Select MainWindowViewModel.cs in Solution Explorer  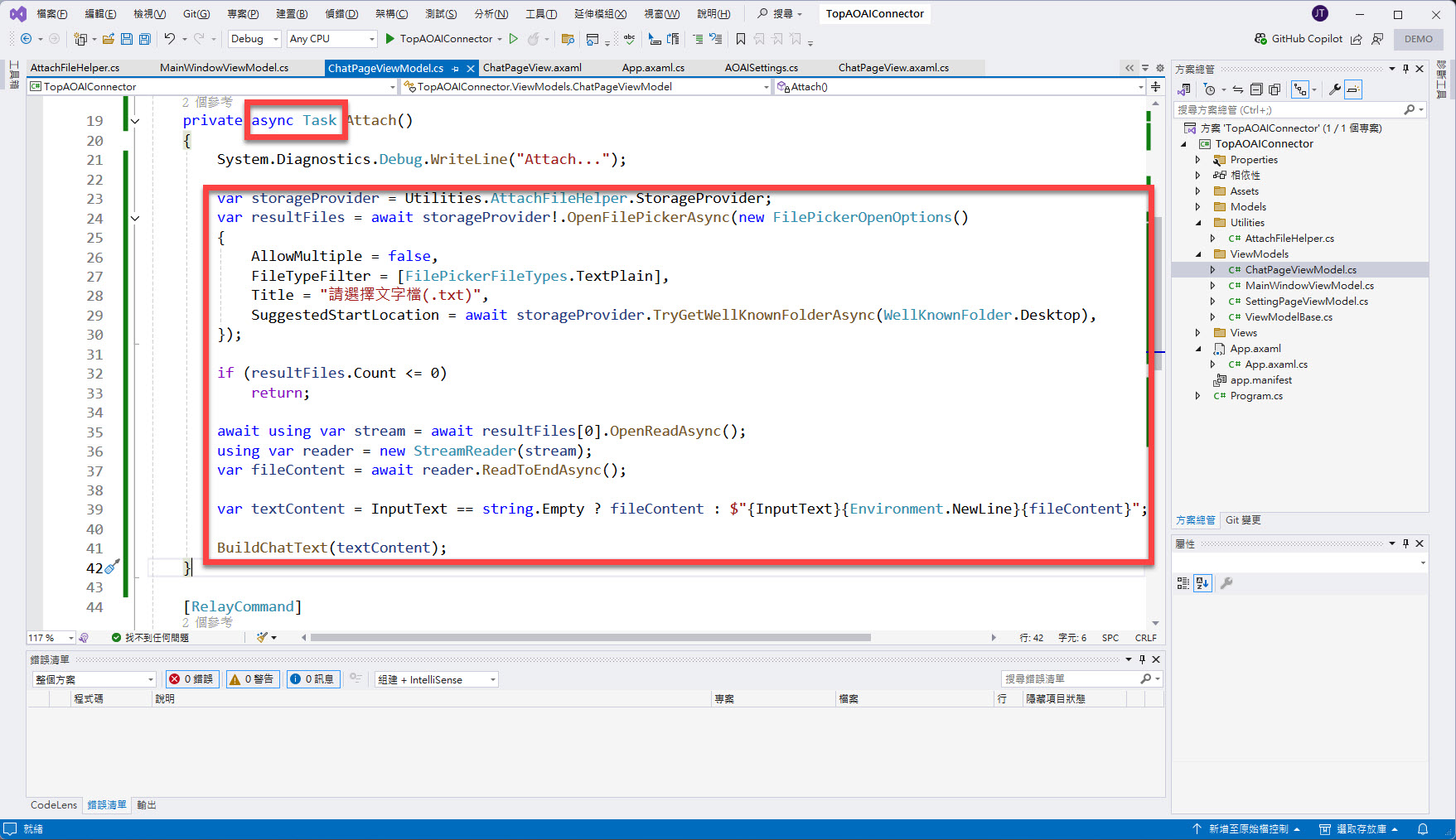click(1308, 286)
